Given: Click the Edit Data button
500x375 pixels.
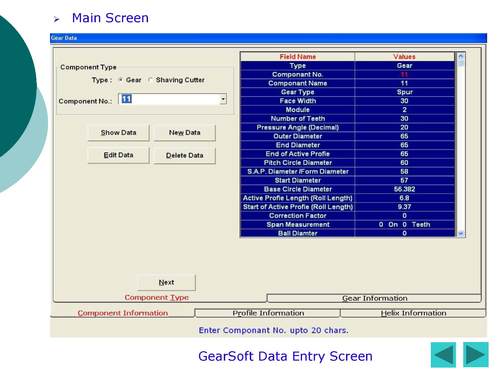Looking at the screenshot, I should [x=118, y=155].
